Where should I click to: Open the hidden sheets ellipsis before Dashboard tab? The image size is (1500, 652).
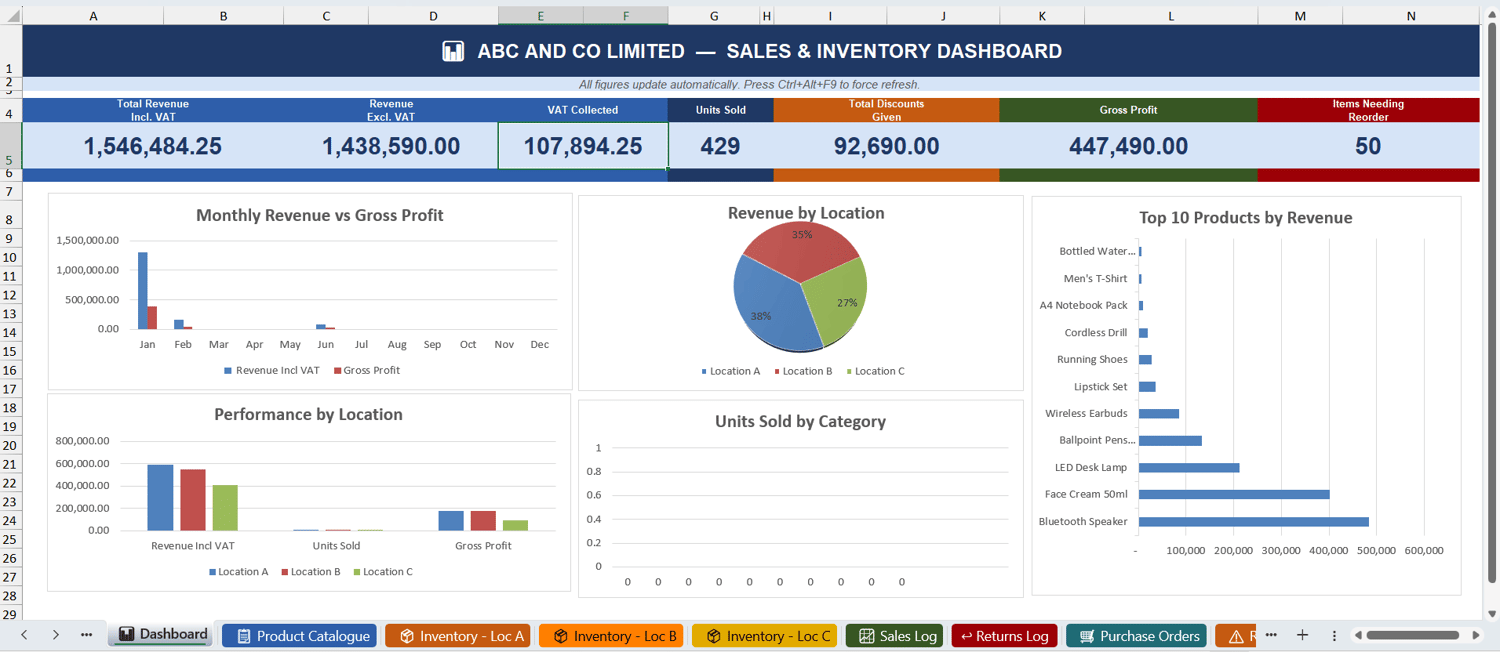tap(87, 635)
